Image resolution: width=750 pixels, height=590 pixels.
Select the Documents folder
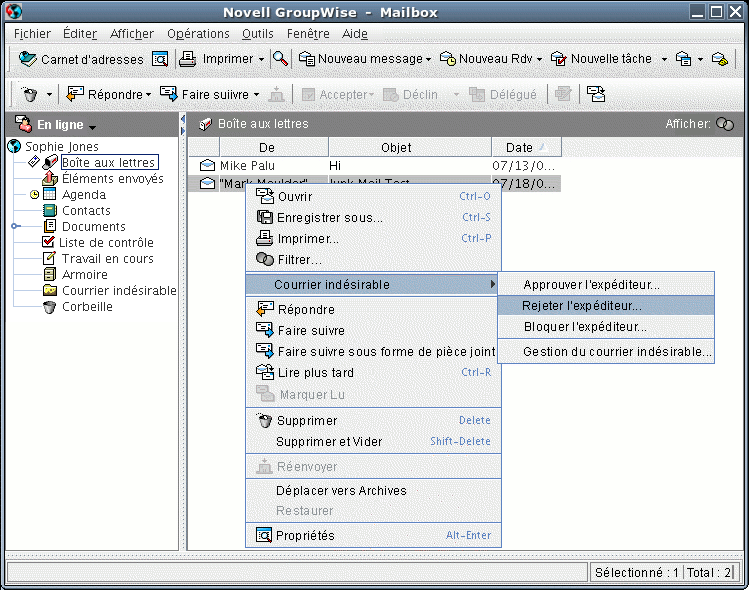pyautogui.click(x=94, y=227)
